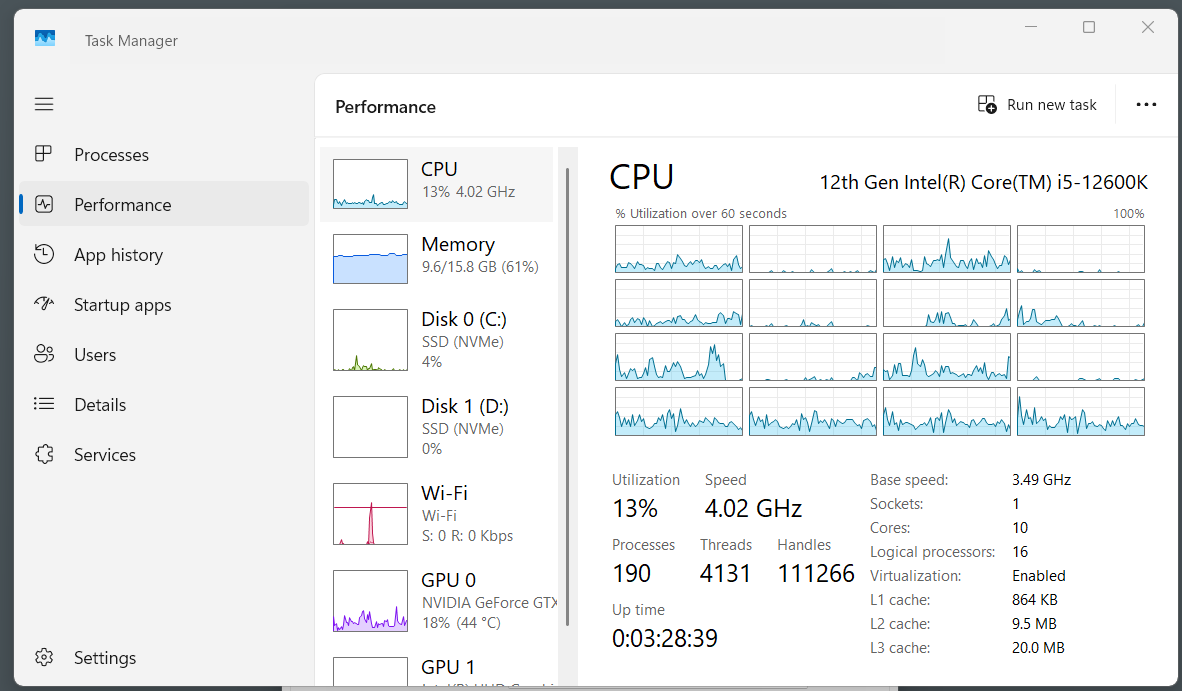Click the App history clock icon
The image size is (1182, 691).
(x=44, y=255)
